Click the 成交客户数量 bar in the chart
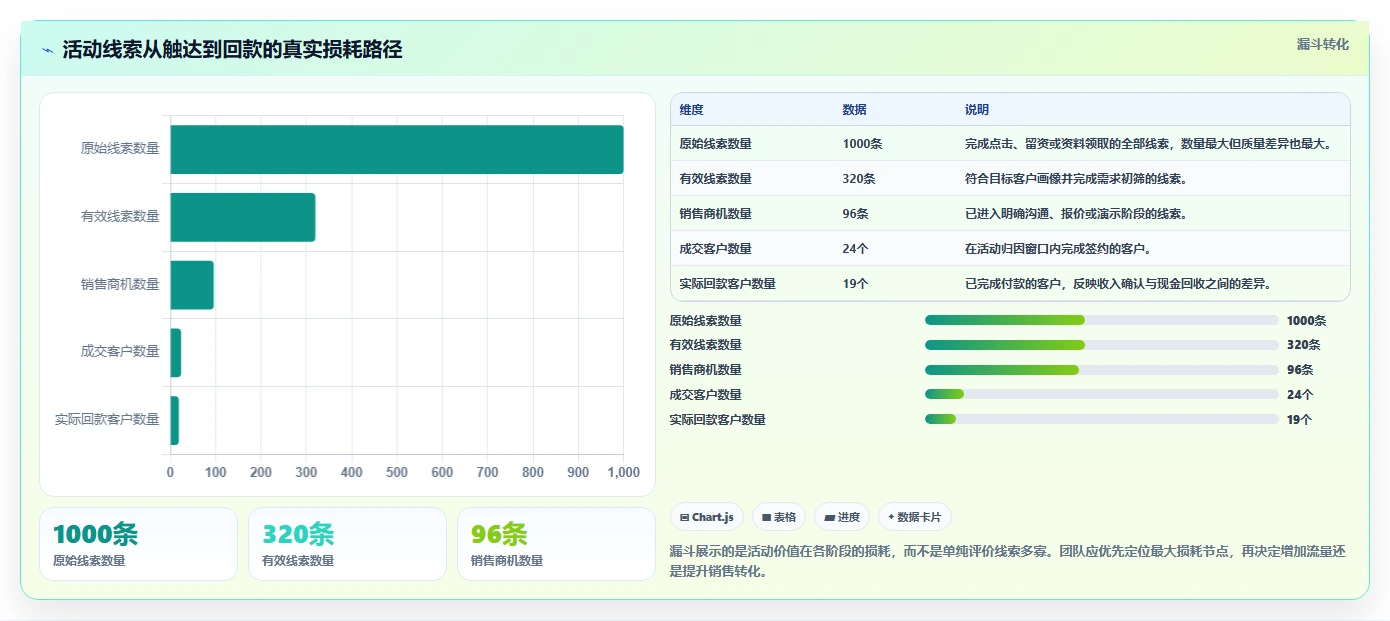The height and width of the screenshot is (621, 1390). [176, 352]
